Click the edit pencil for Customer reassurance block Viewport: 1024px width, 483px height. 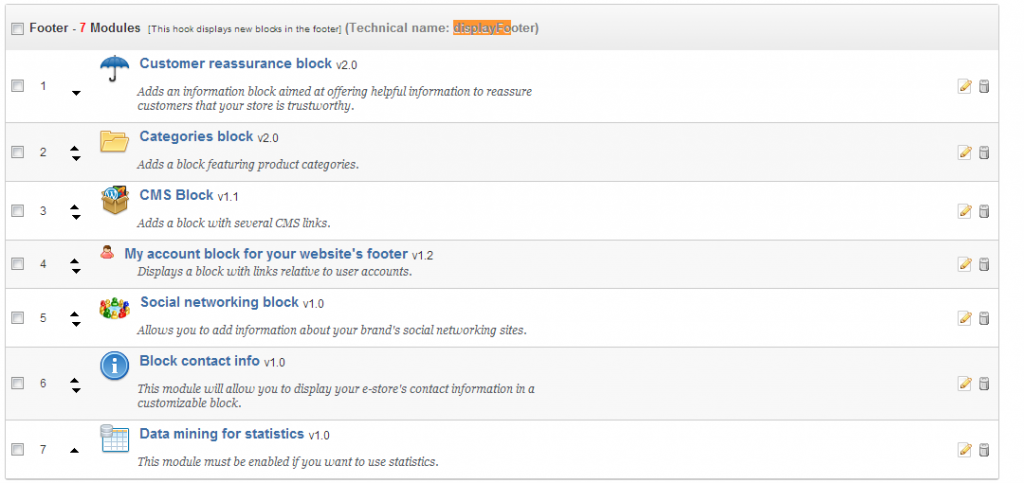[964, 86]
